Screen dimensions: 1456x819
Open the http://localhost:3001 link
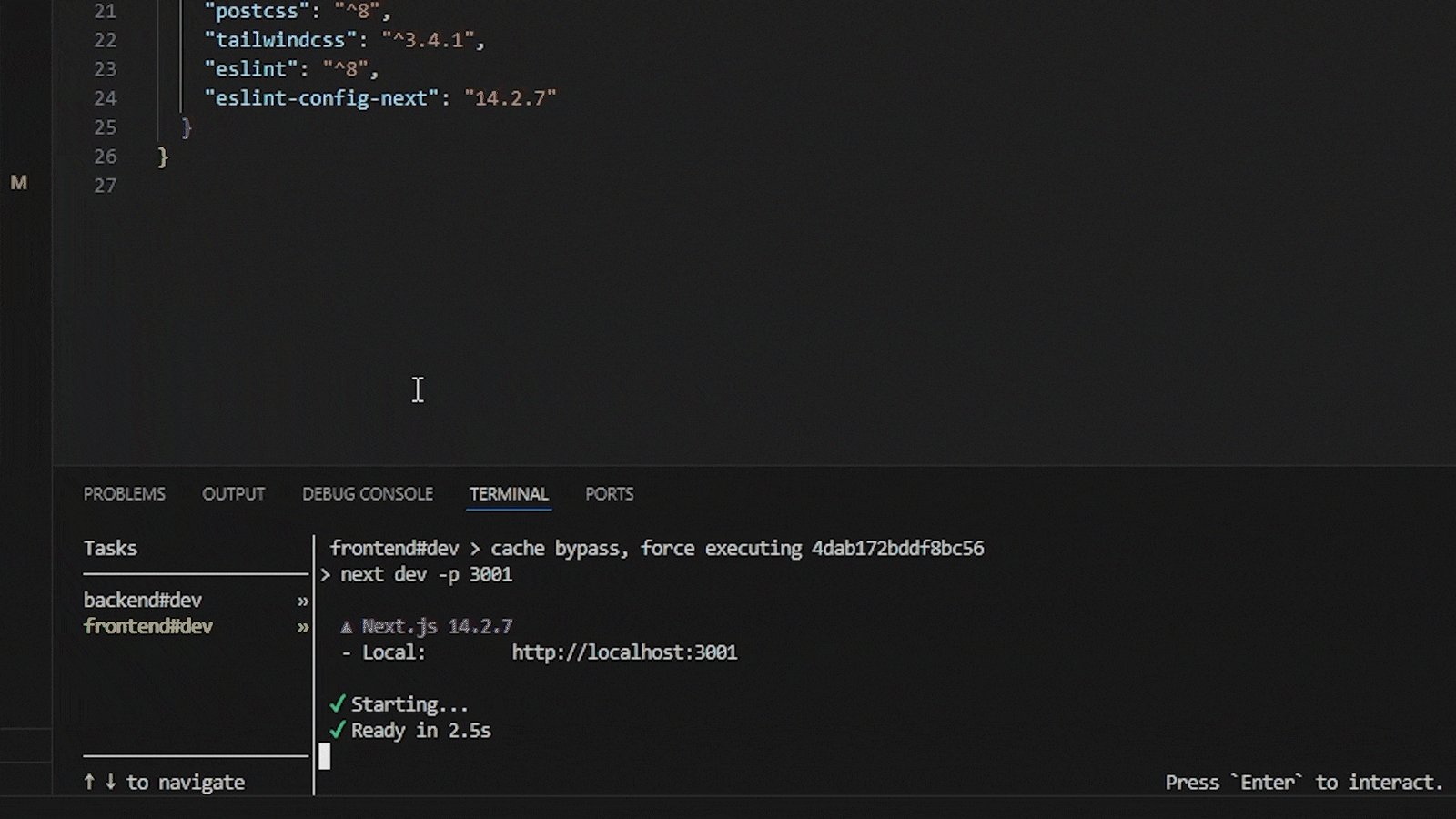click(x=624, y=652)
